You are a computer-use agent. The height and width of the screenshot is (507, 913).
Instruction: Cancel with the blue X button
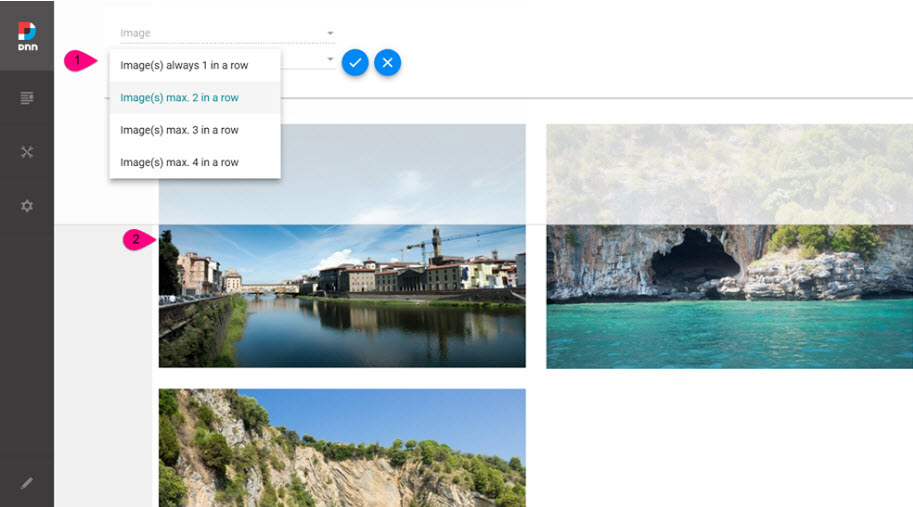[x=387, y=62]
